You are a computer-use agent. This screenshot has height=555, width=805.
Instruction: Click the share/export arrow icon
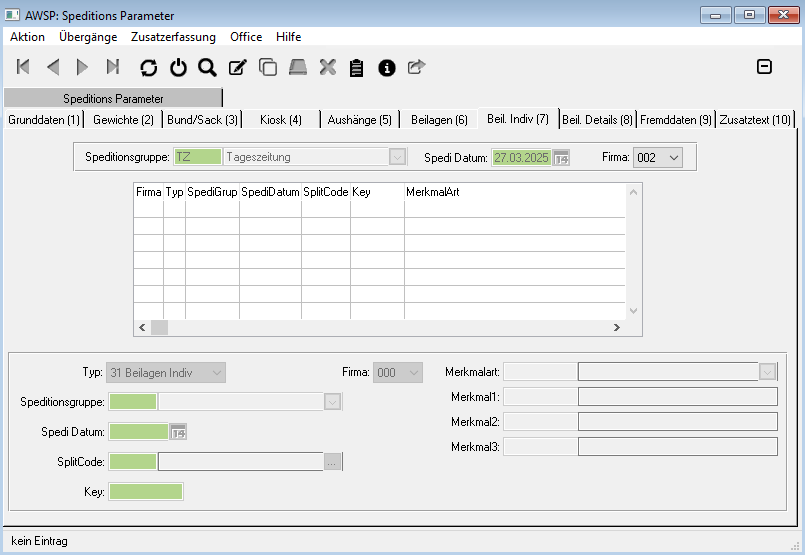(416, 67)
